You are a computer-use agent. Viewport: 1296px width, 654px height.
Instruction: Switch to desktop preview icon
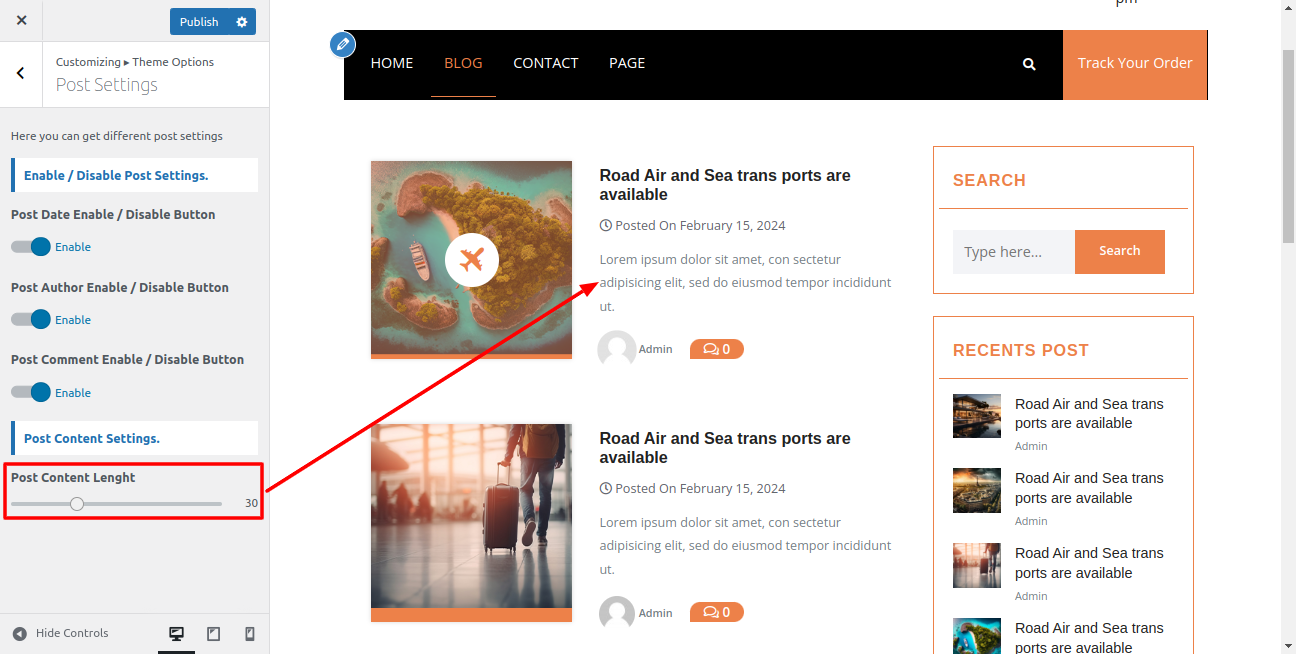(x=177, y=633)
